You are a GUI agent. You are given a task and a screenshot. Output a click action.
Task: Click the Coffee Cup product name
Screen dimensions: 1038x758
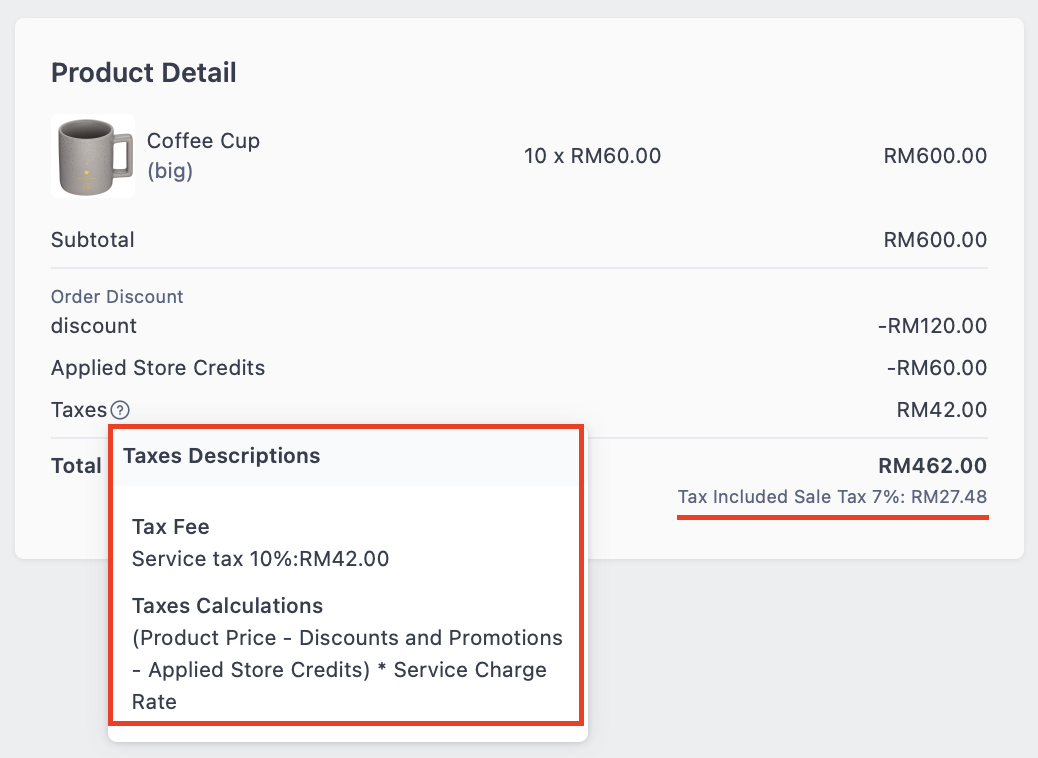[203, 140]
